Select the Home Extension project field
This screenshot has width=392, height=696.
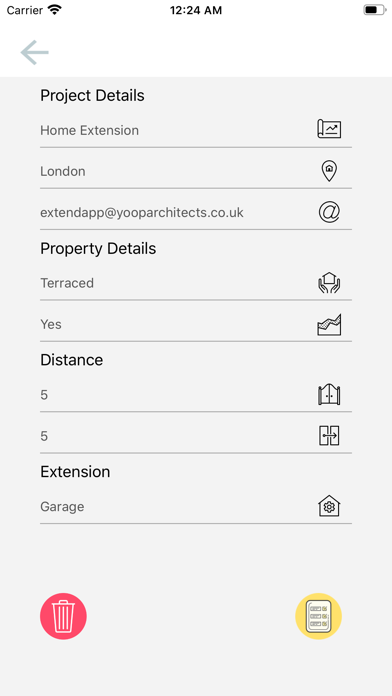[x=196, y=130]
